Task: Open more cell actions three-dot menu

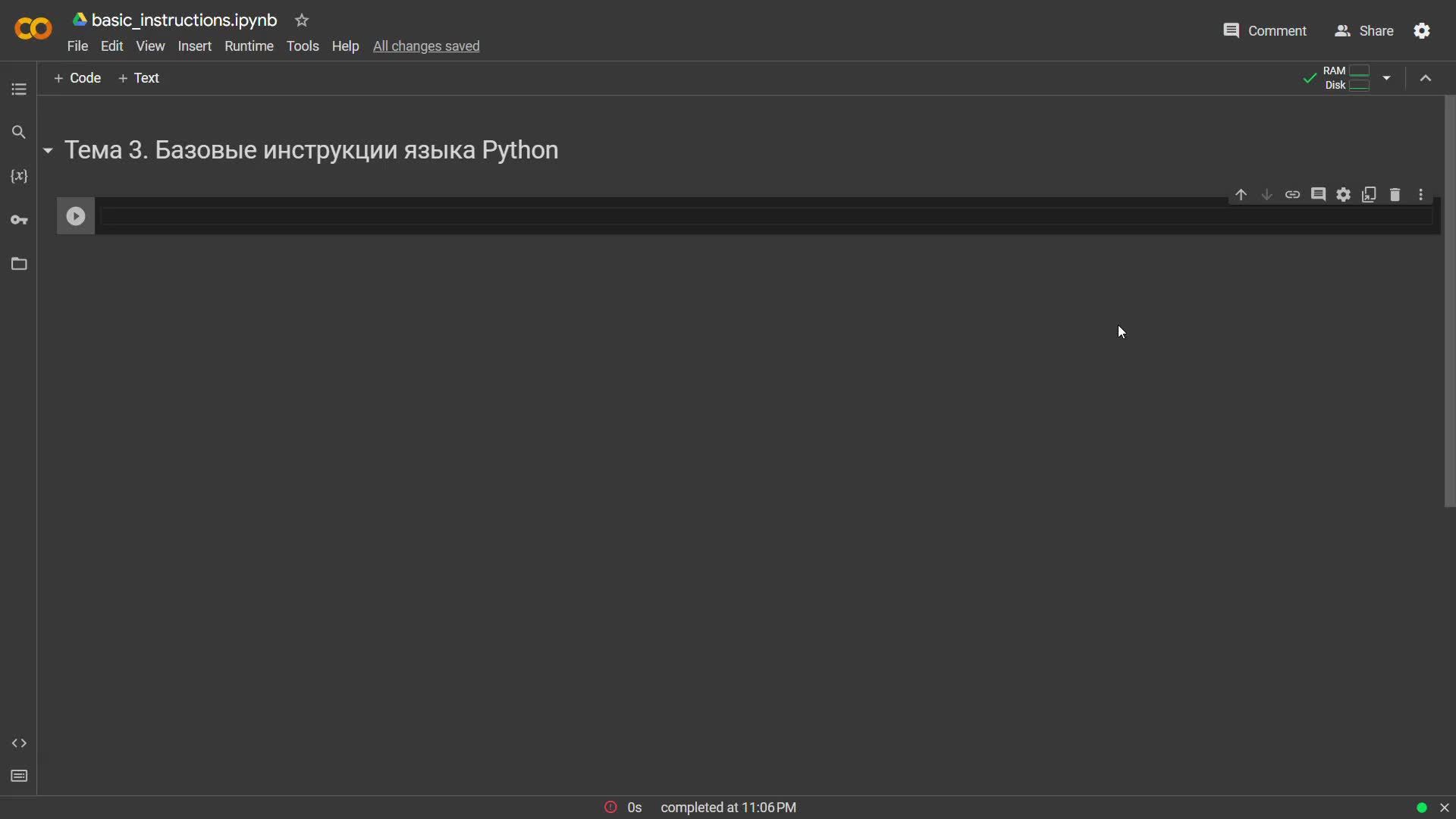Action: pos(1421,195)
